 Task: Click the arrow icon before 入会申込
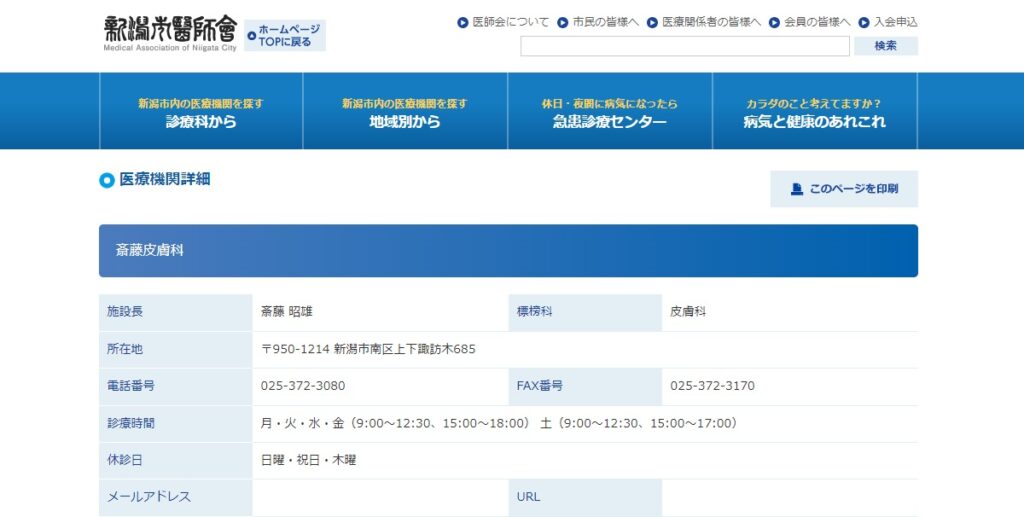click(863, 22)
